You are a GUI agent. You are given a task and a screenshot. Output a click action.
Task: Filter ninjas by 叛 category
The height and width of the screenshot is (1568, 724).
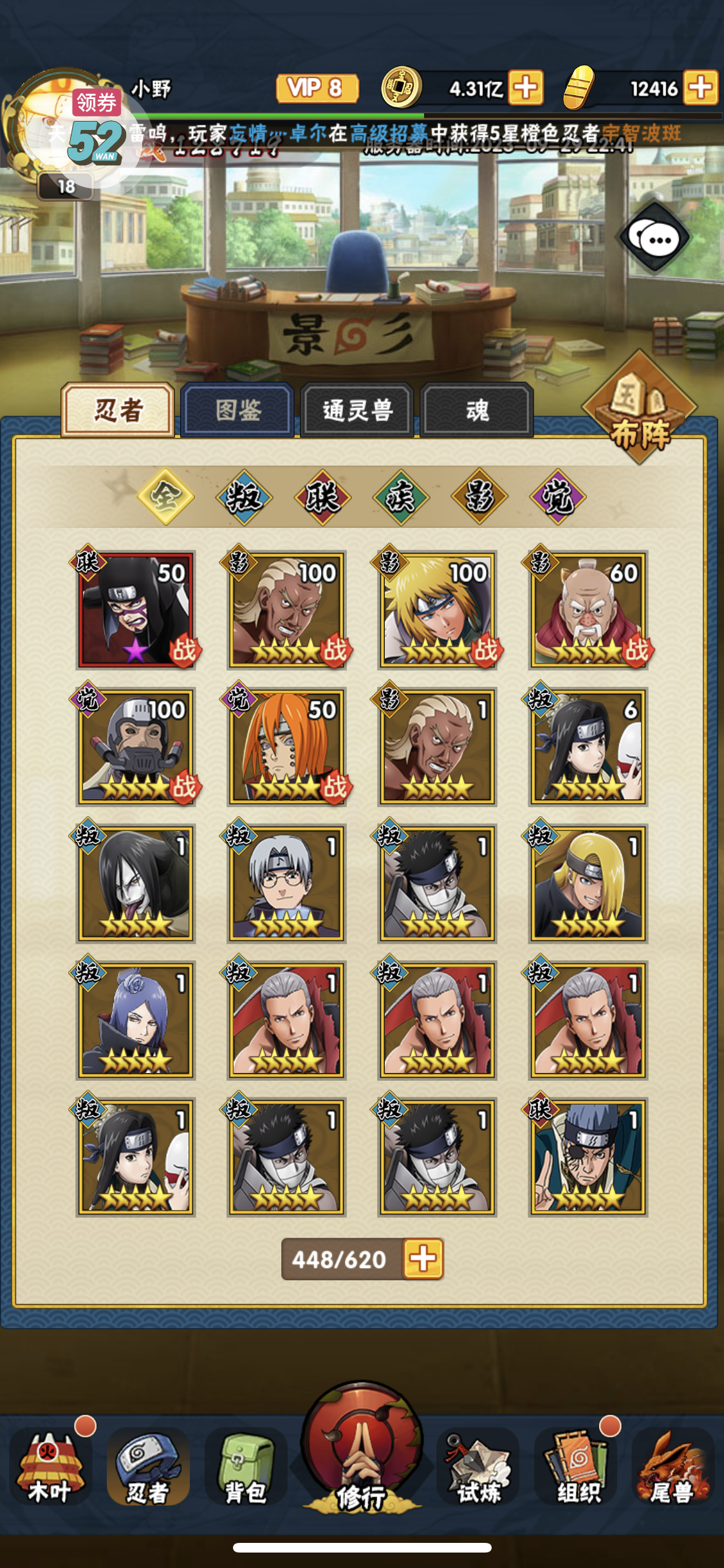pyautogui.click(x=244, y=497)
